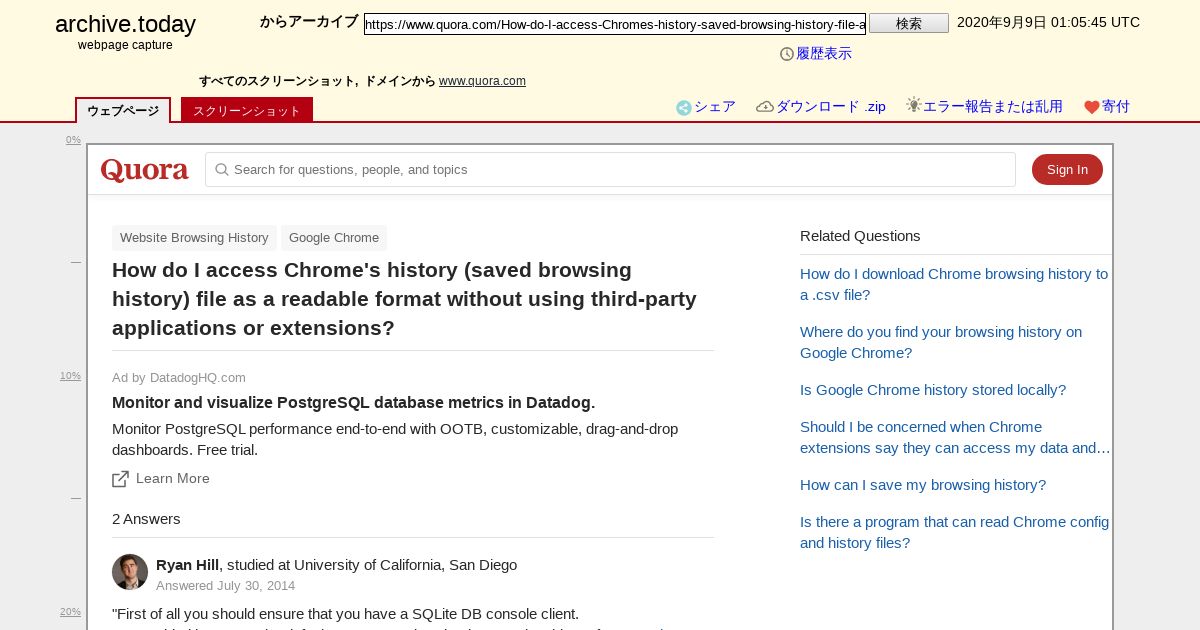The height and width of the screenshot is (630, 1200).
Task: Click the Quora search box
Action: pyautogui.click(x=610, y=170)
